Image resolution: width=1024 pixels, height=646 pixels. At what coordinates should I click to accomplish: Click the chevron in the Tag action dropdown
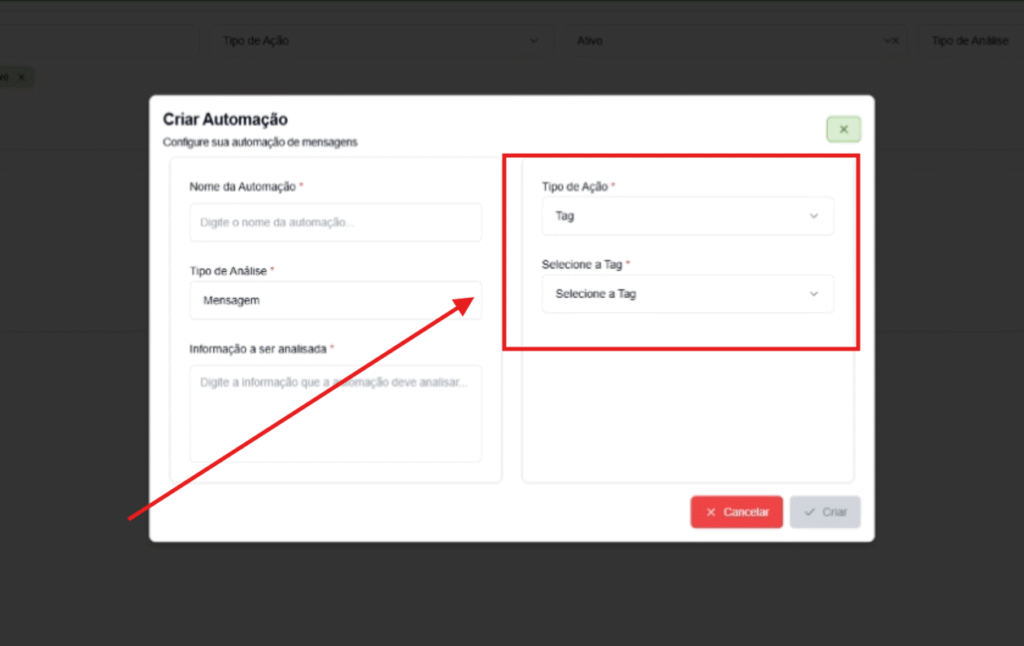pos(813,216)
